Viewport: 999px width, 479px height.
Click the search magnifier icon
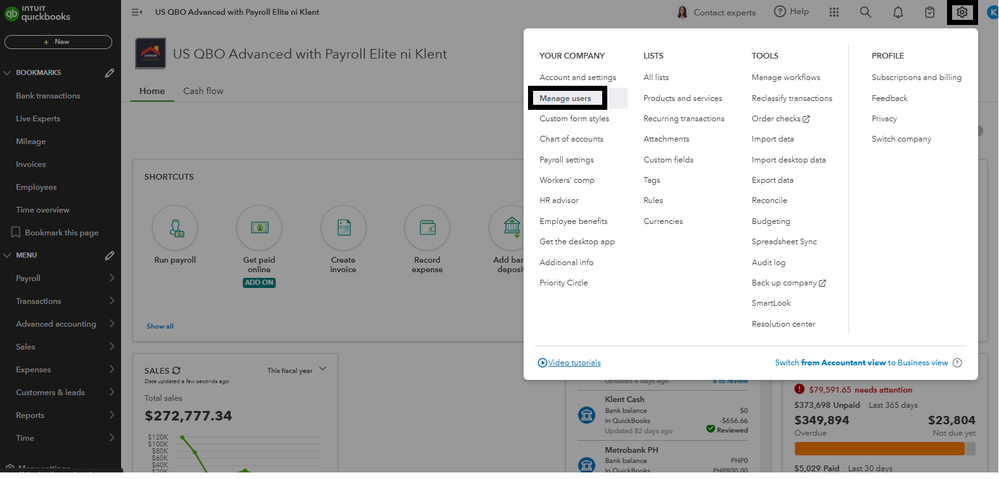click(x=865, y=12)
